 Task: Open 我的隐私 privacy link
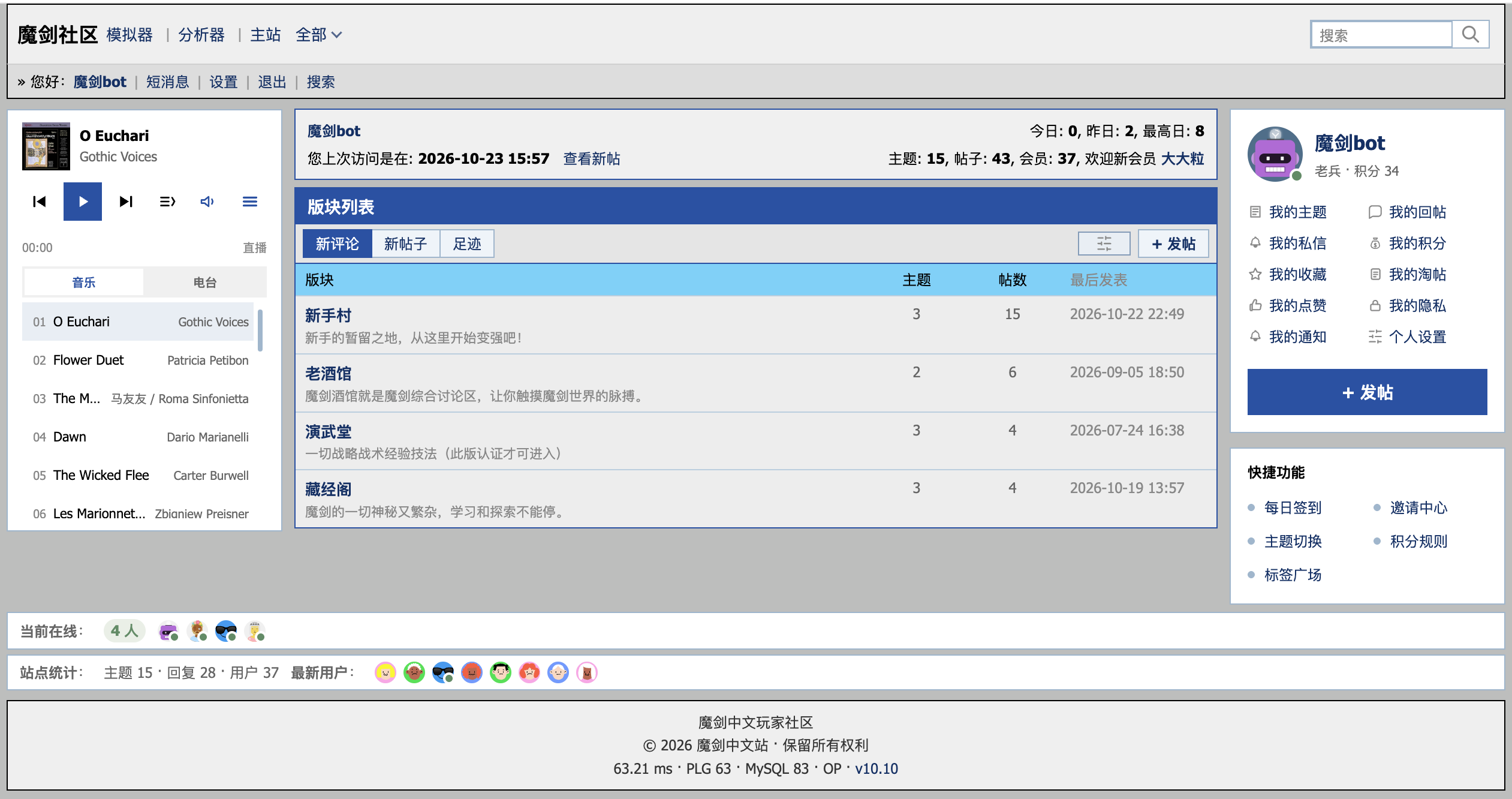[x=1408, y=305]
